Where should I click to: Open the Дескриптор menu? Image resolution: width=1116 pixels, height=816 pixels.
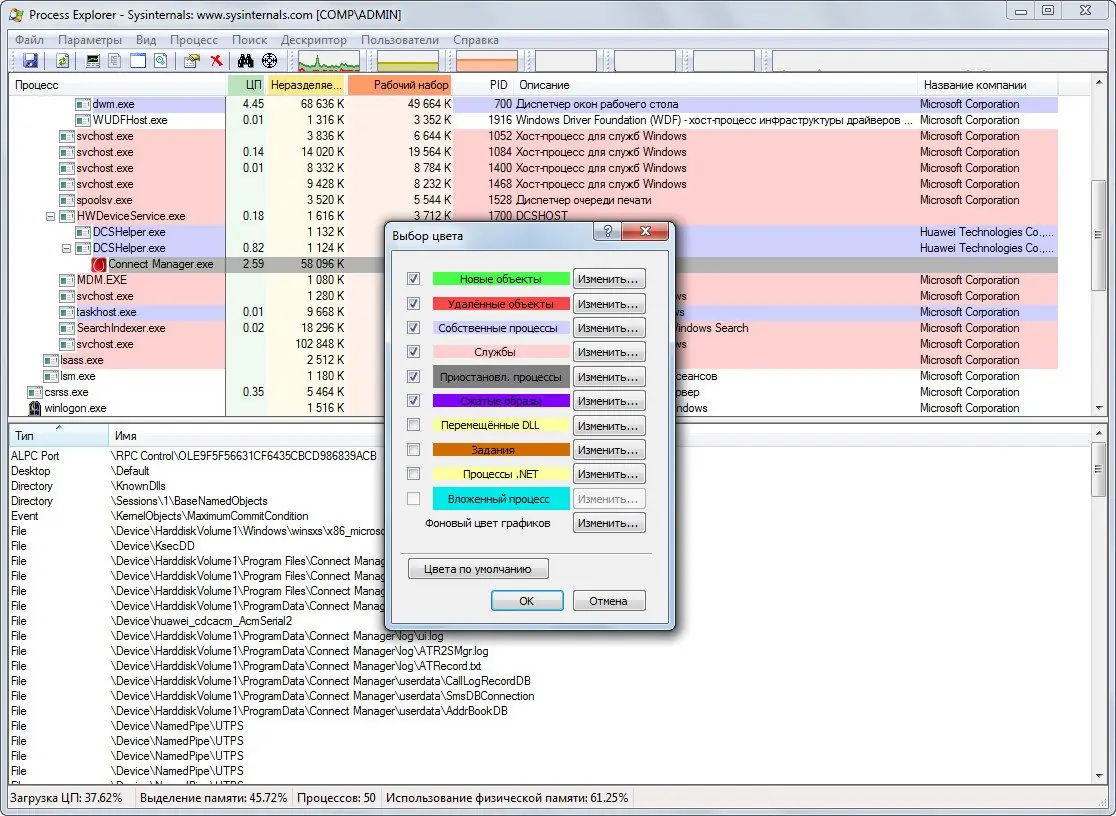[x=314, y=40]
